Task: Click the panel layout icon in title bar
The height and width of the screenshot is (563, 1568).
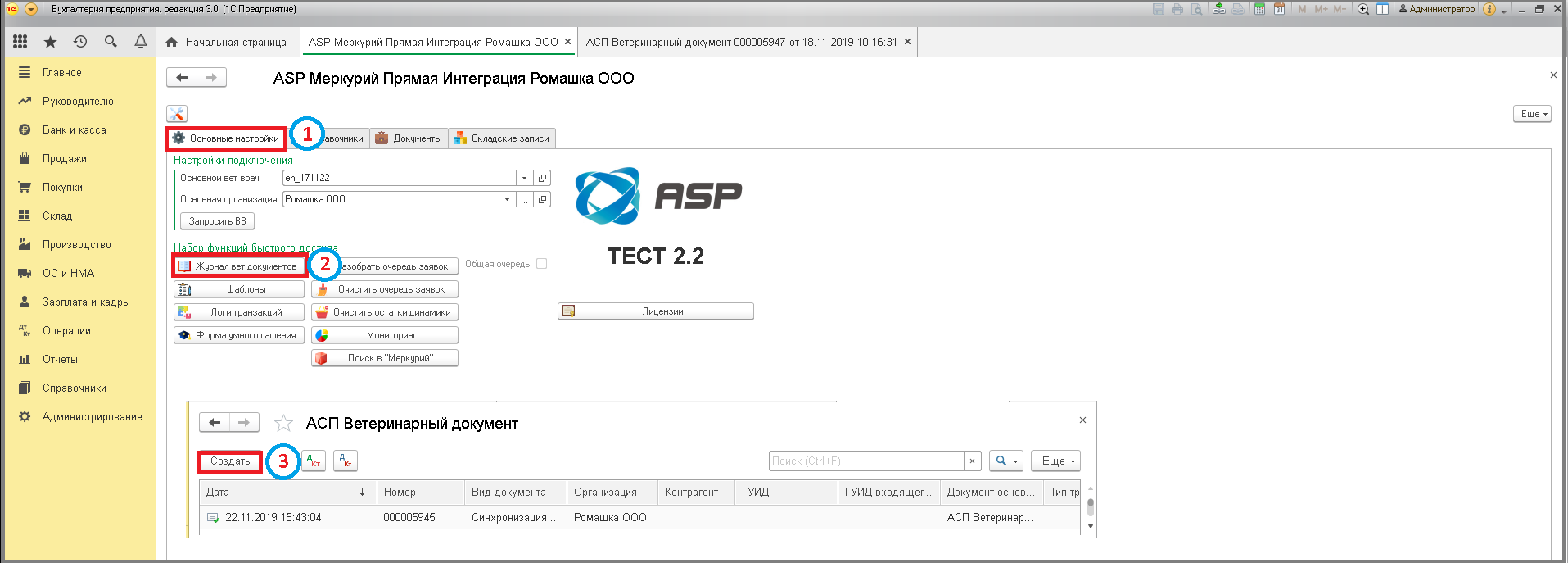Action: 1383,9
